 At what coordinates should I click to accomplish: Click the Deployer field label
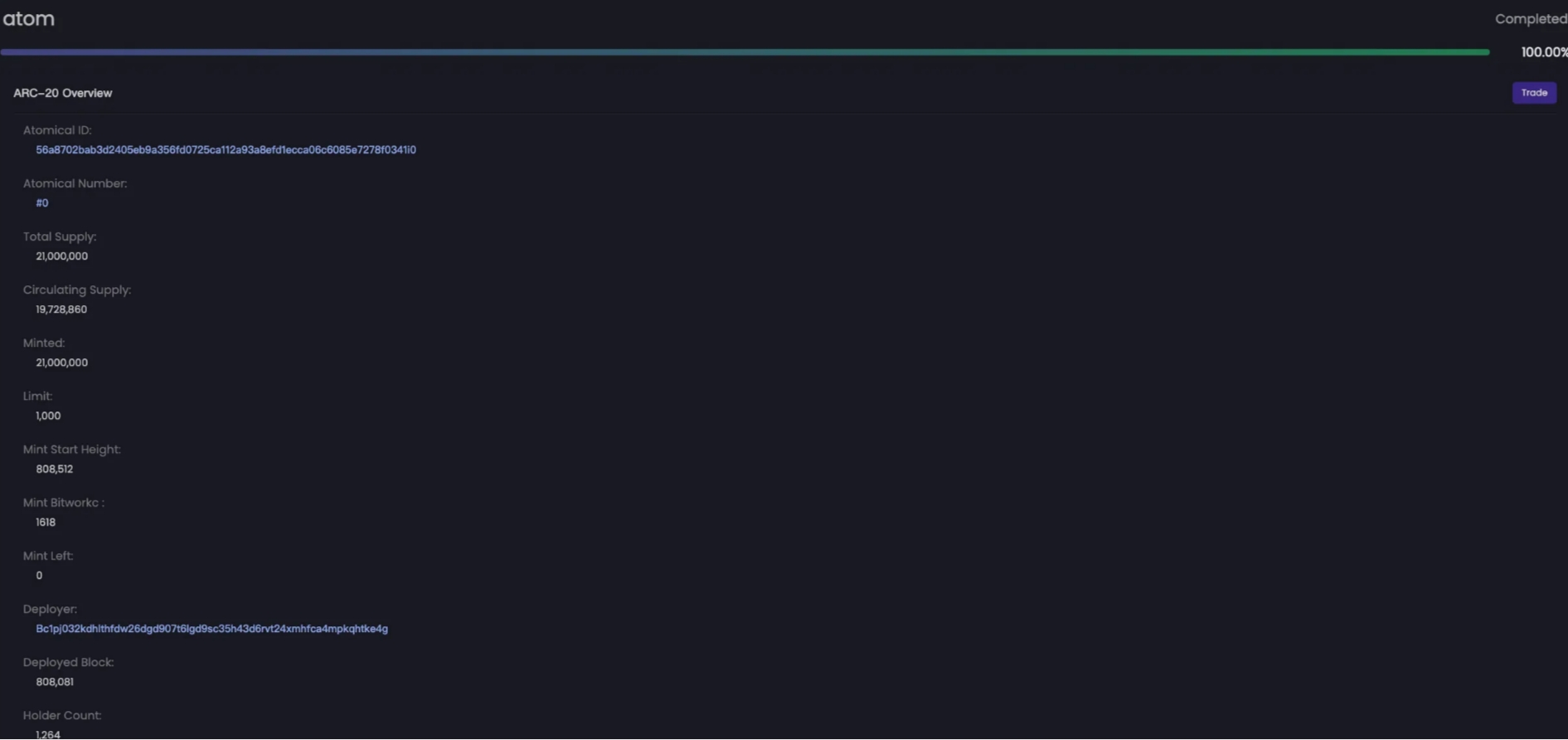coord(50,609)
